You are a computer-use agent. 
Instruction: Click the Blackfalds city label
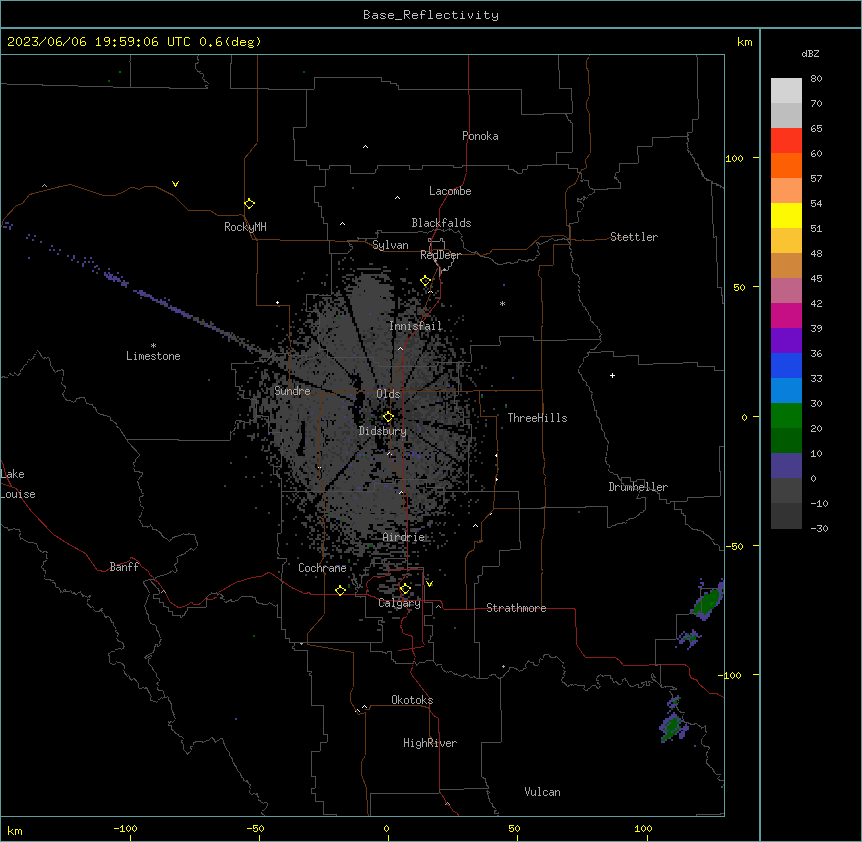coord(441,223)
